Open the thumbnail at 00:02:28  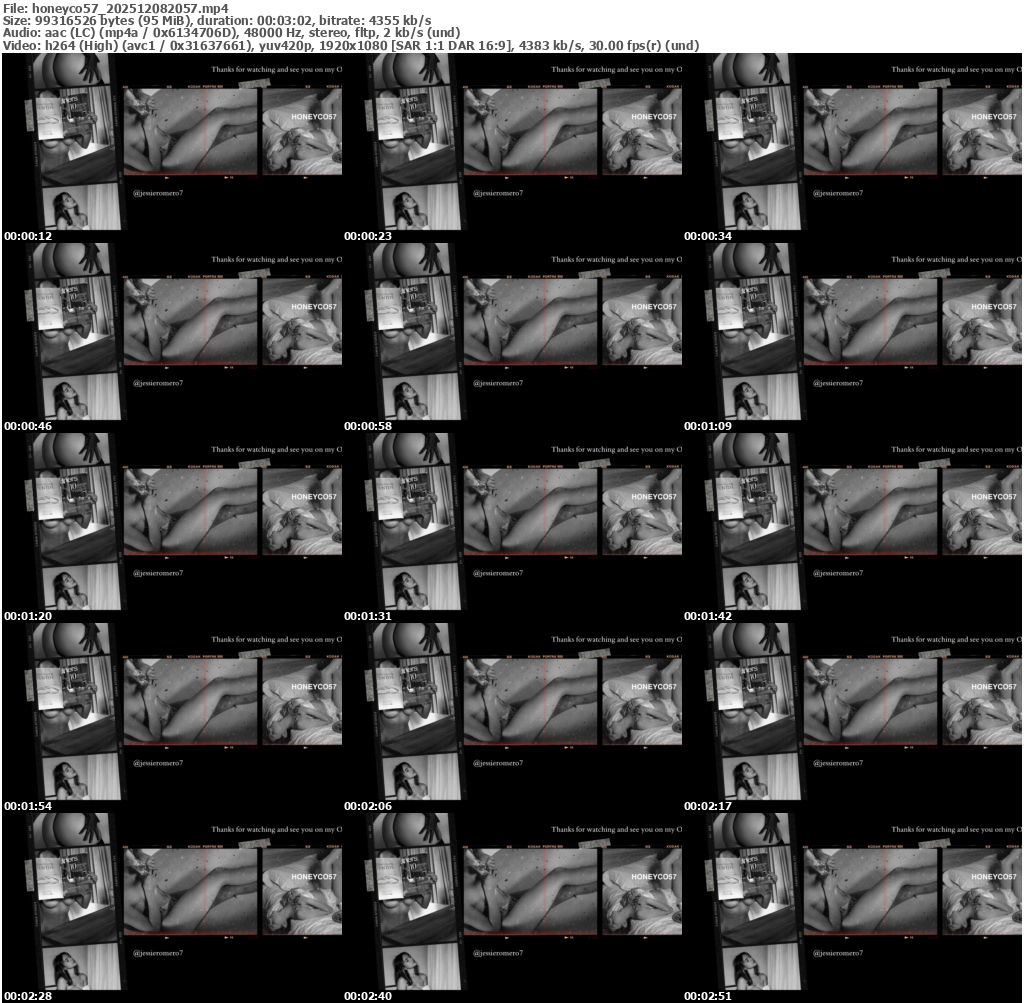click(x=172, y=907)
